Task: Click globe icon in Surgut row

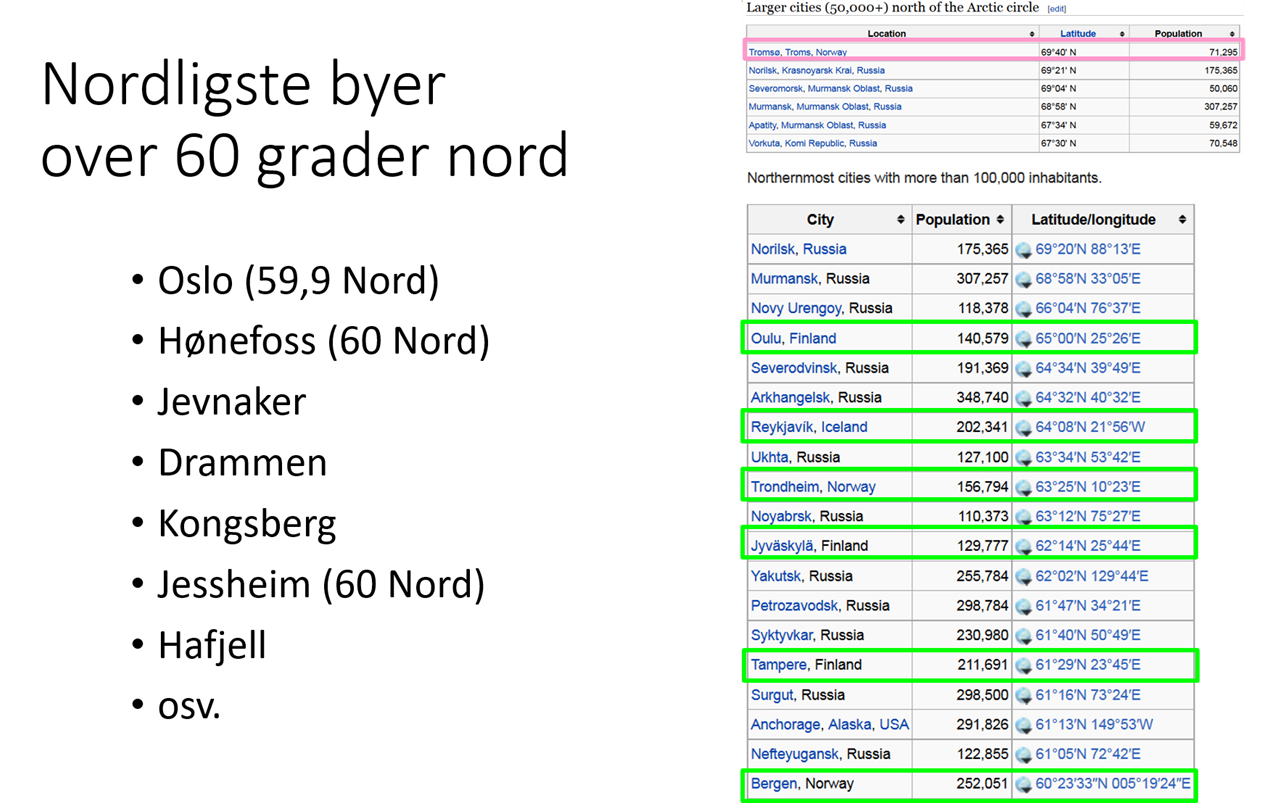Action: click(1024, 695)
